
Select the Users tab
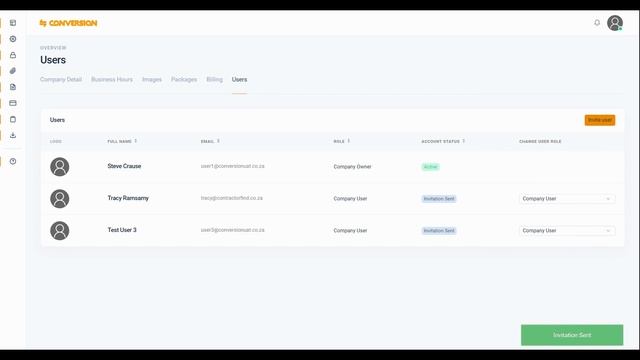pyautogui.click(x=239, y=80)
